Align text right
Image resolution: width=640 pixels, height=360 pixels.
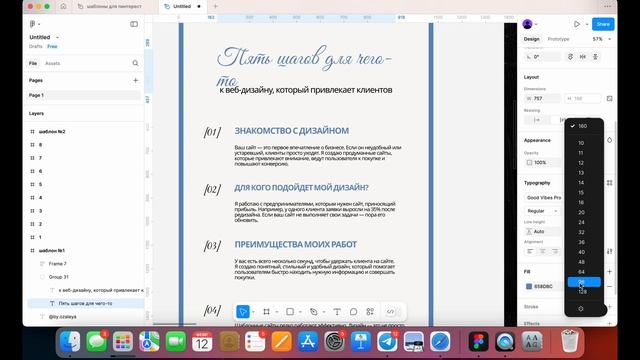pyautogui.click(x=555, y=251)
